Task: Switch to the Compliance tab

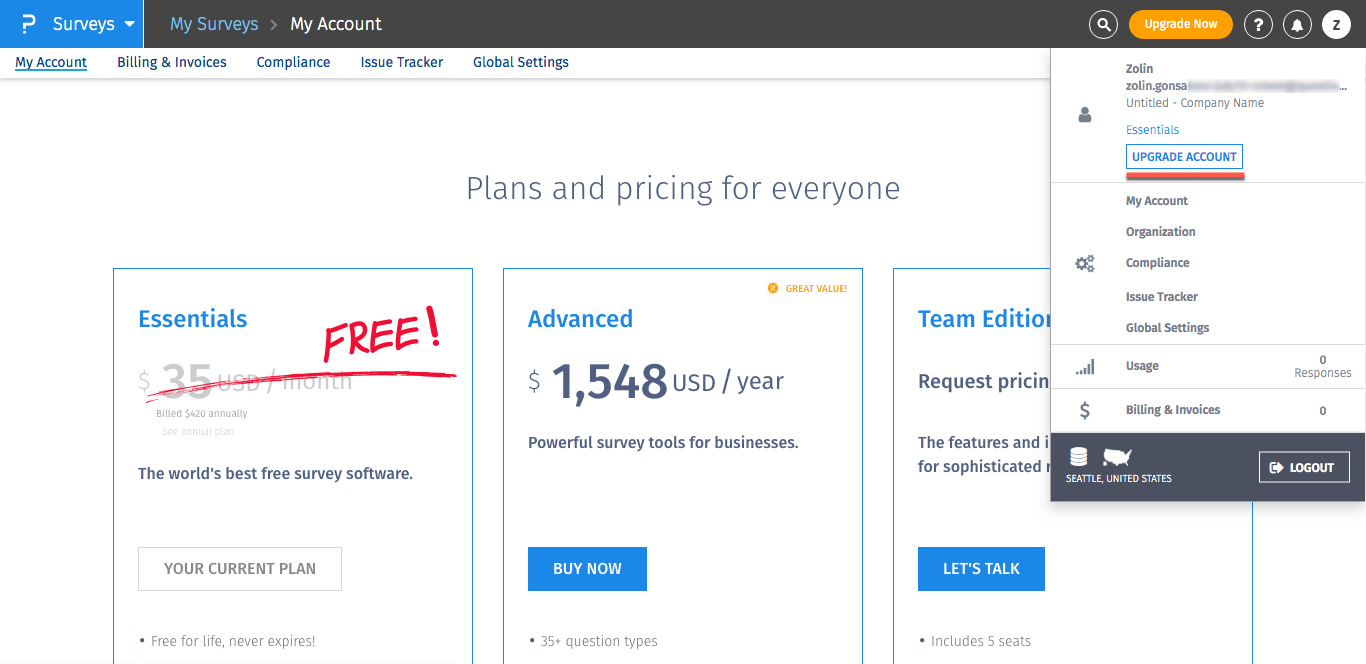Action: [293, 62]
